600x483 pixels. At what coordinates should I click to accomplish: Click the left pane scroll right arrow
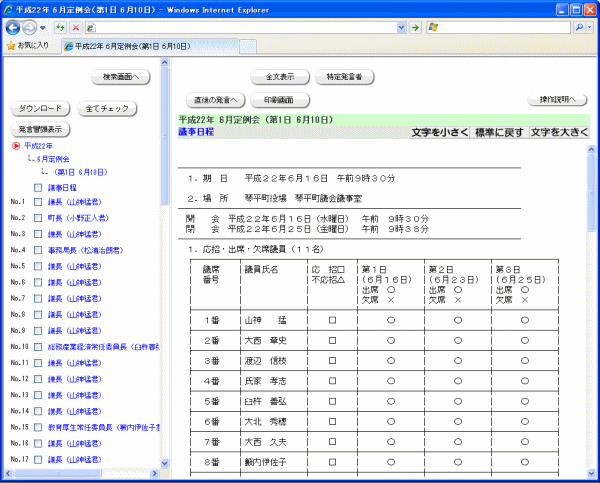click(x=155, y=473)
